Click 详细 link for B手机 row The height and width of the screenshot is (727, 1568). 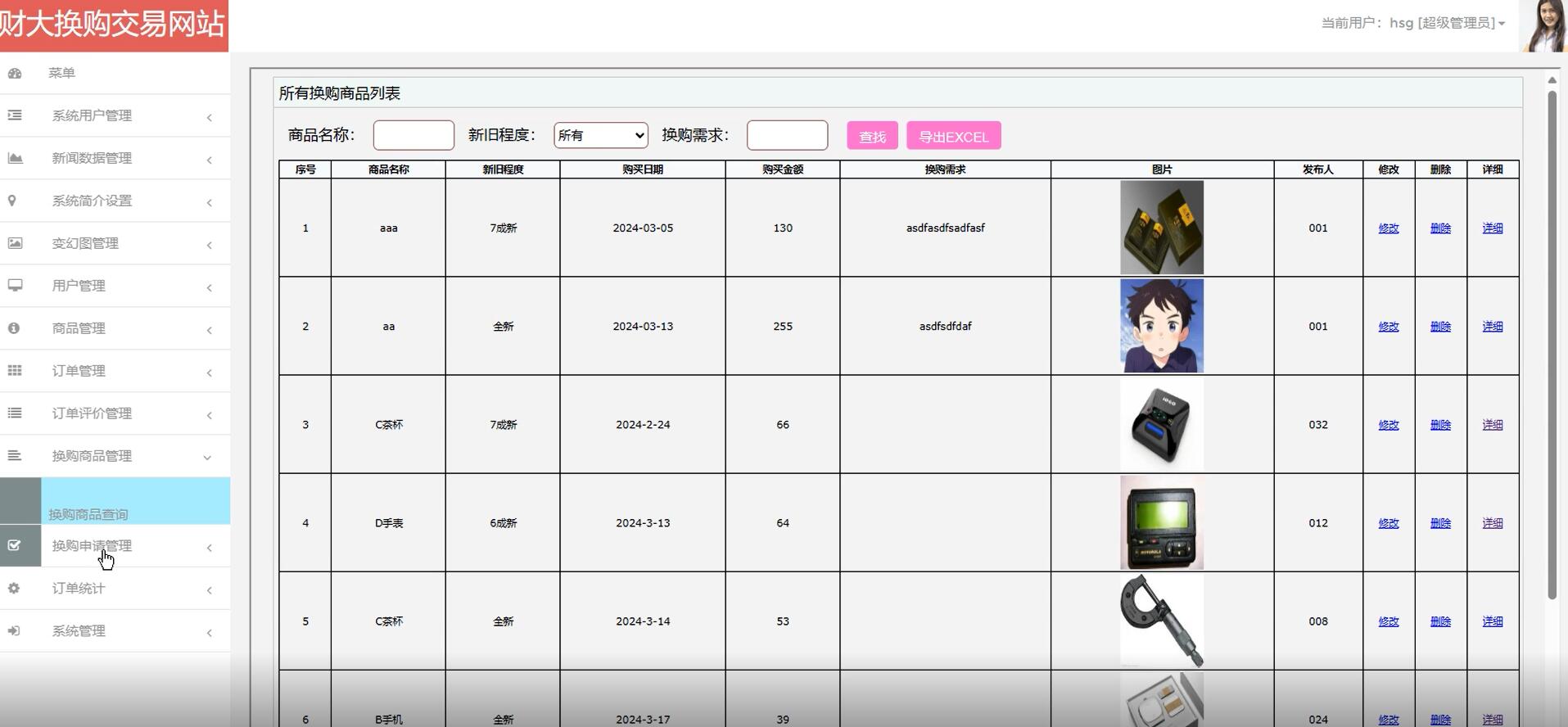point(1493,720)
